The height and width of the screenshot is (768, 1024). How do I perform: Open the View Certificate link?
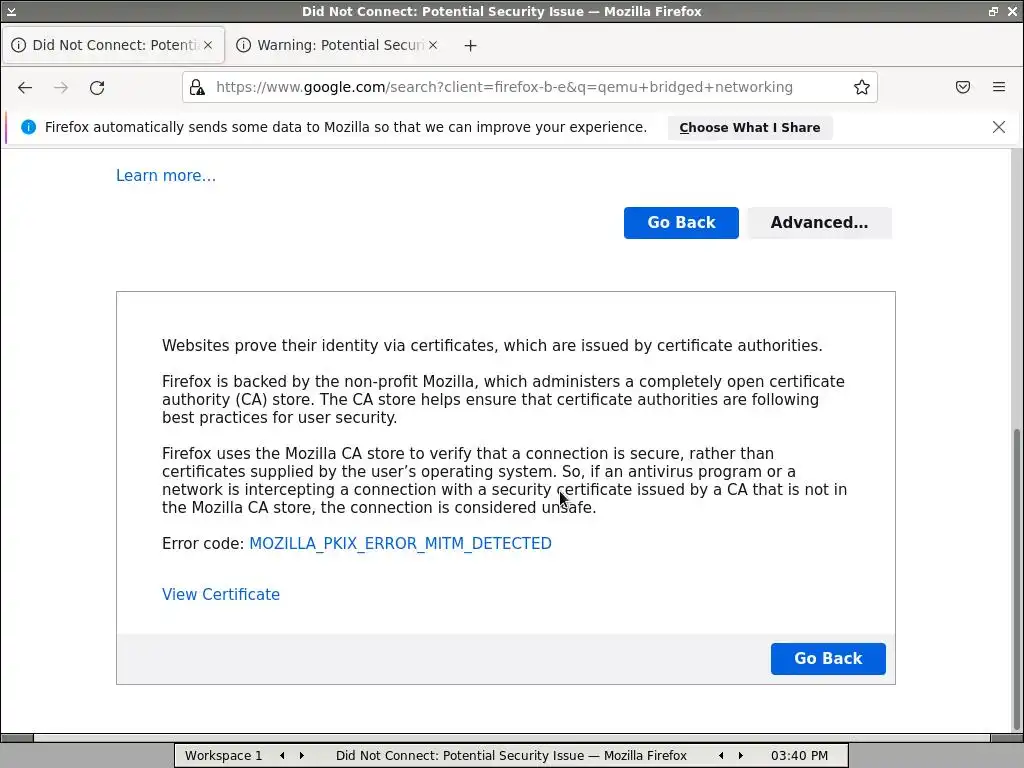[221, 594]
